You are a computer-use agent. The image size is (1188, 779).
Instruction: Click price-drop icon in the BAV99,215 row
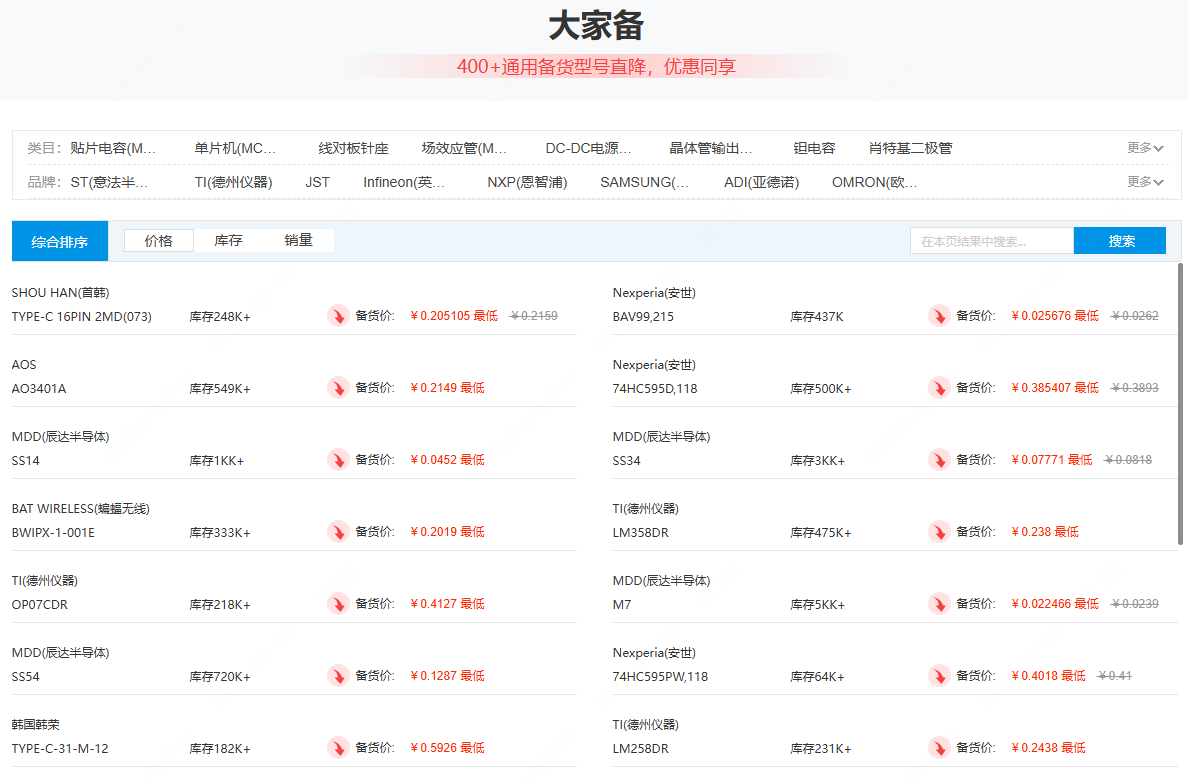[939, 316]
